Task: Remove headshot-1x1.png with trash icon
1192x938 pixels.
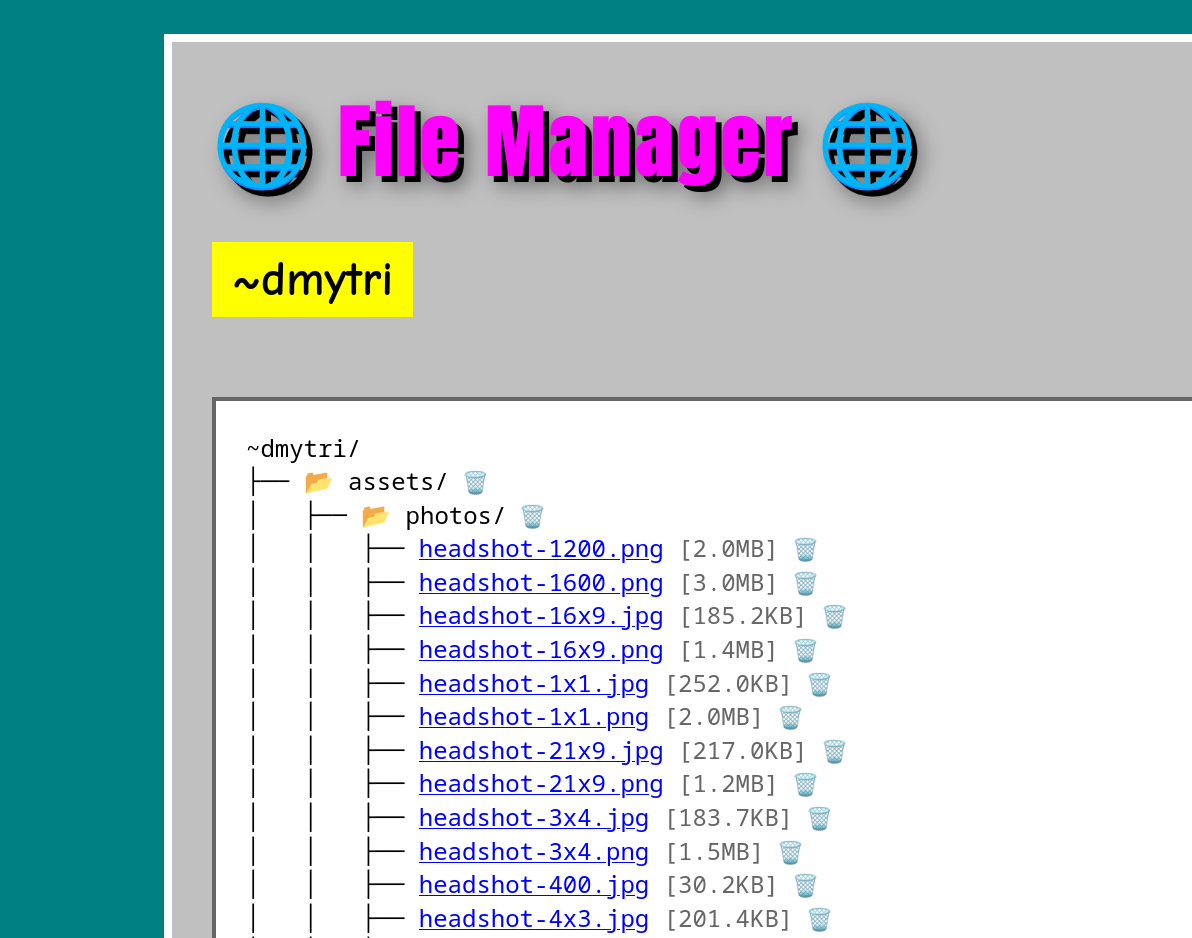Action: [x=790, y=718]
